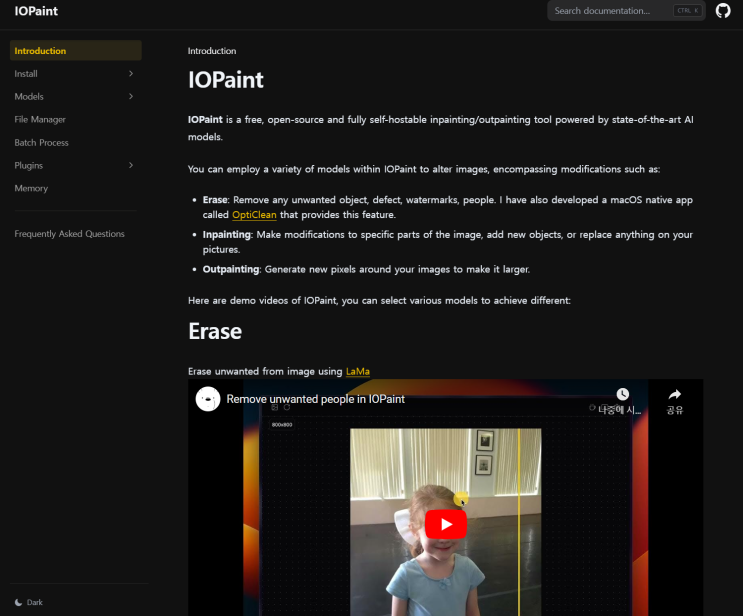
Task: Select Introduction in the sidebar
Action: pos(76,51)
